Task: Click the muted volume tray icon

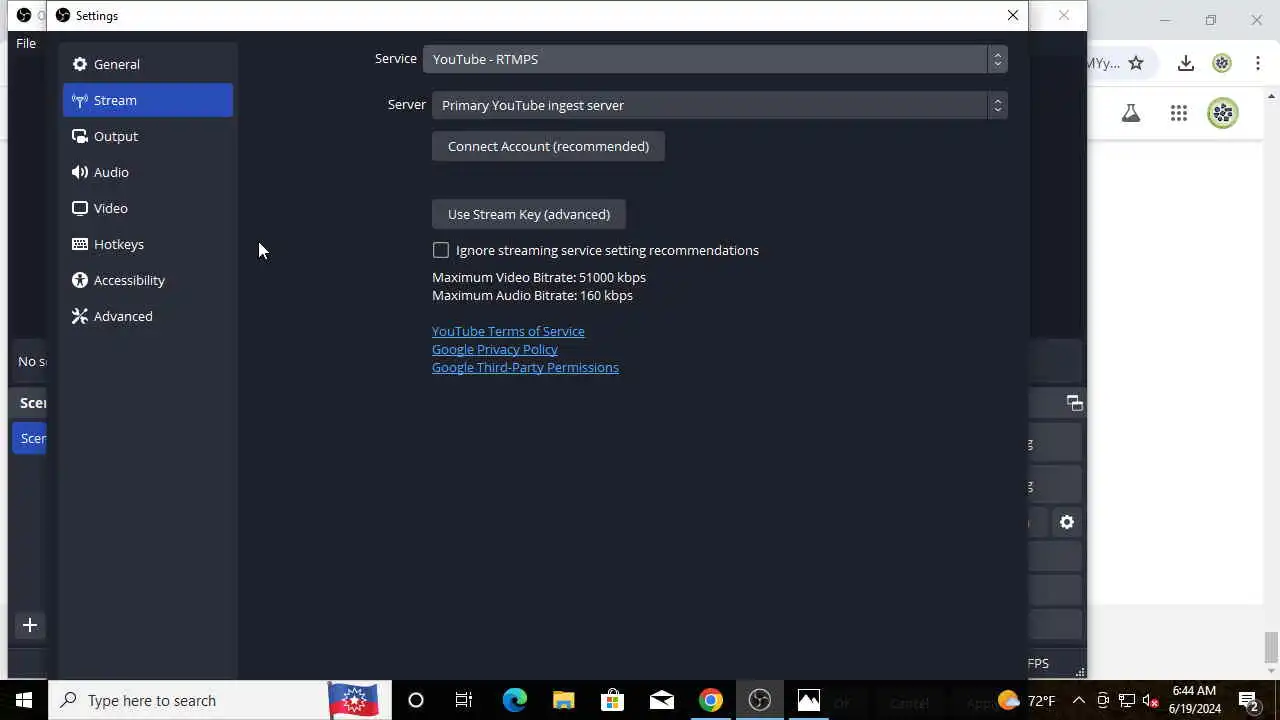Action: click(x=1151, y=700)
